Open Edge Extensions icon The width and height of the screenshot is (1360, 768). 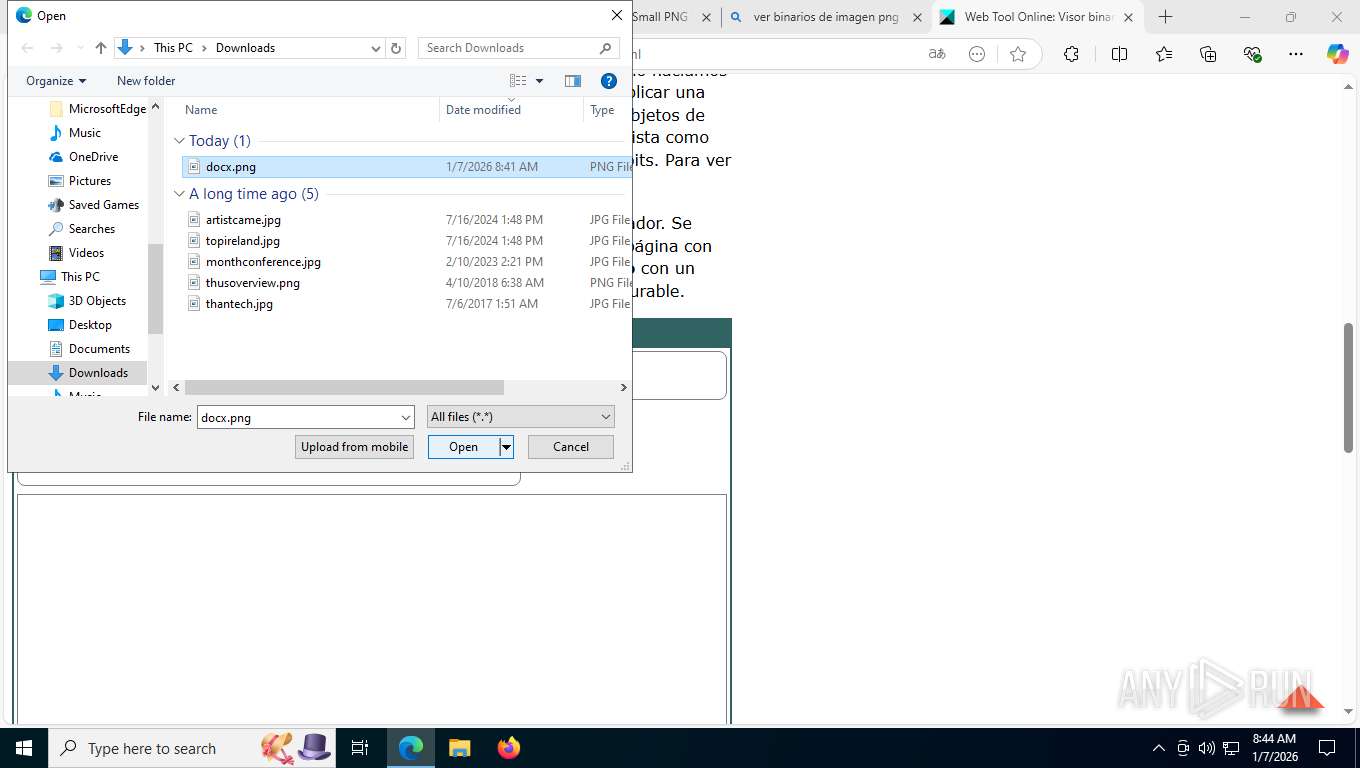coord(1071,54)
